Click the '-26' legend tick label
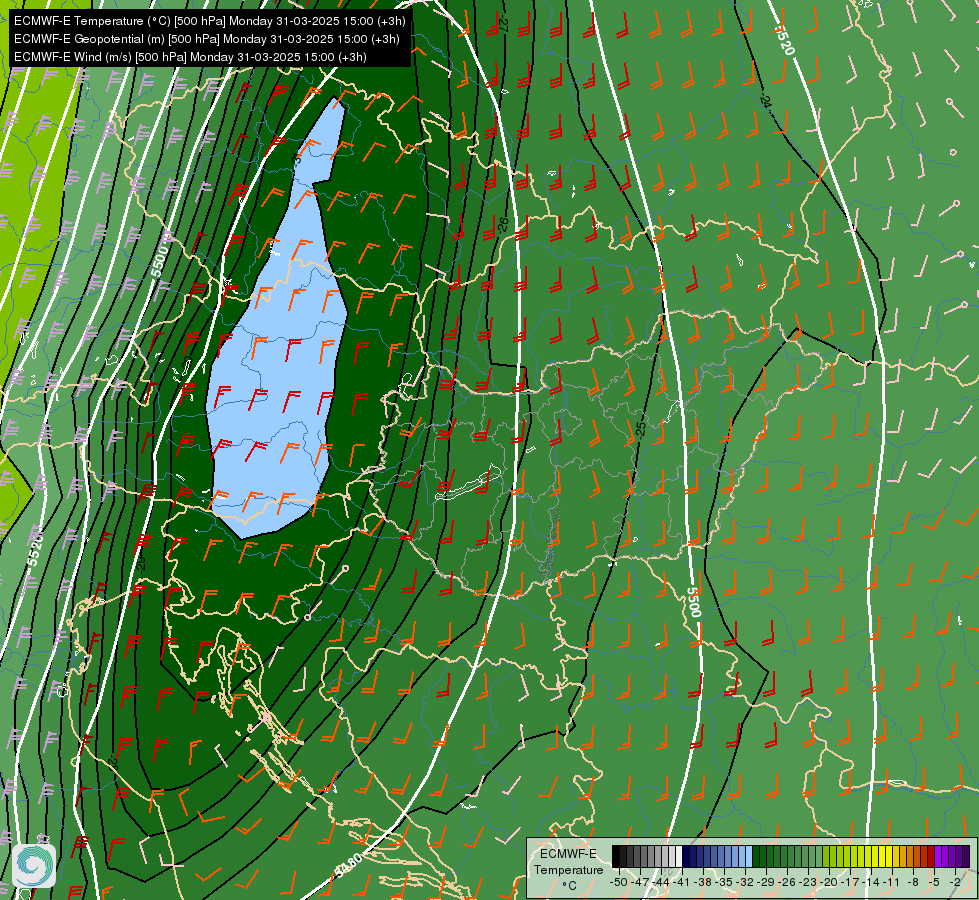This screenshot has width=979, height=900. [x=788, y=882]
